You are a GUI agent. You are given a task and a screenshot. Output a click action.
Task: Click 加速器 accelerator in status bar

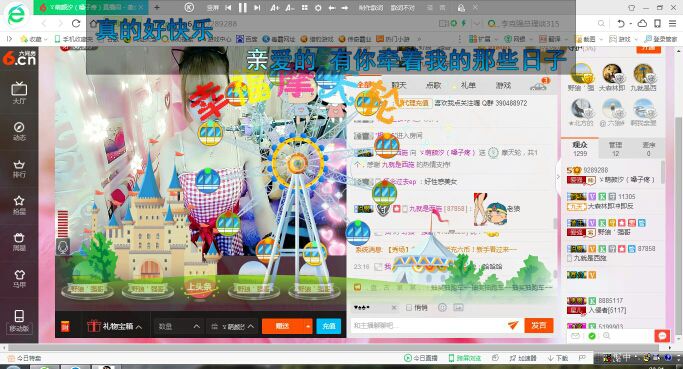click(x=523, y=358)
